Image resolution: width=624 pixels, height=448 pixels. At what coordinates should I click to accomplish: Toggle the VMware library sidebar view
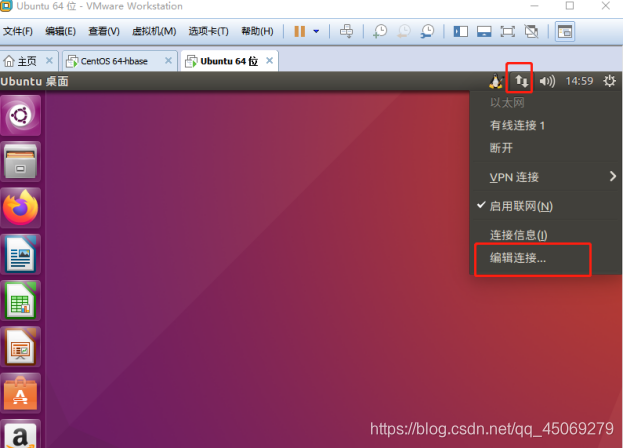point(460,31)
